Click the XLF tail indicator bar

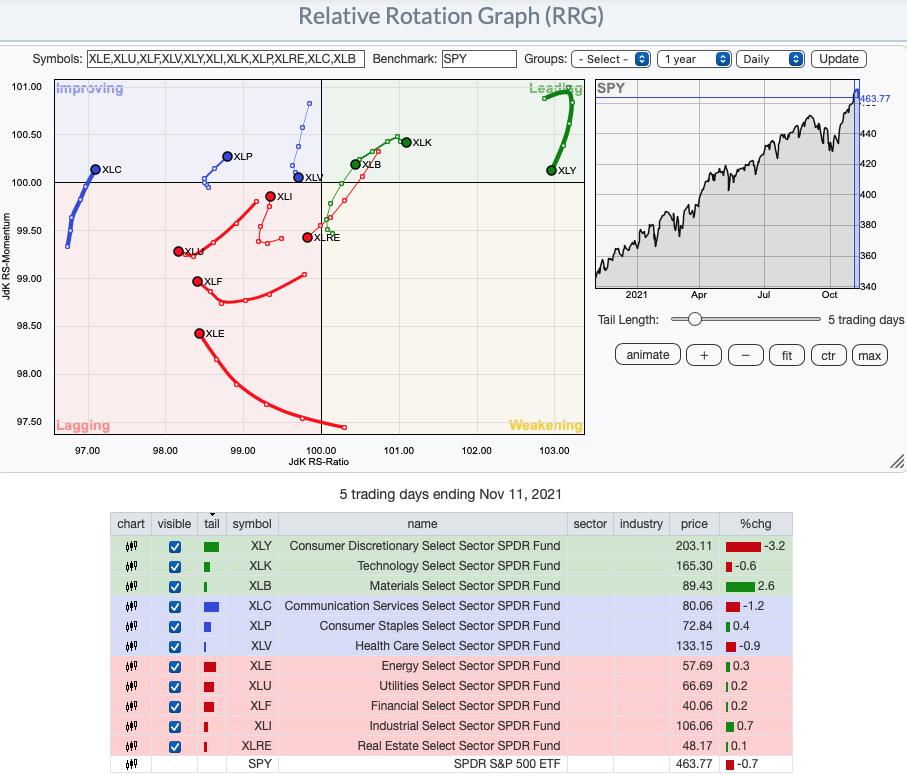pos(209,707)
